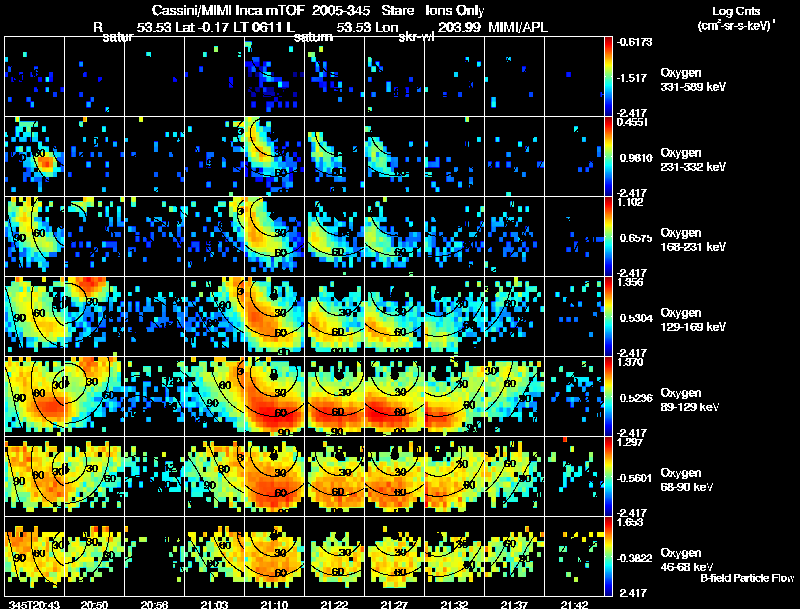Screen dimensions: 800x609
Task: Click the '0.9610' colorbar value
Action: click(636, 158)
